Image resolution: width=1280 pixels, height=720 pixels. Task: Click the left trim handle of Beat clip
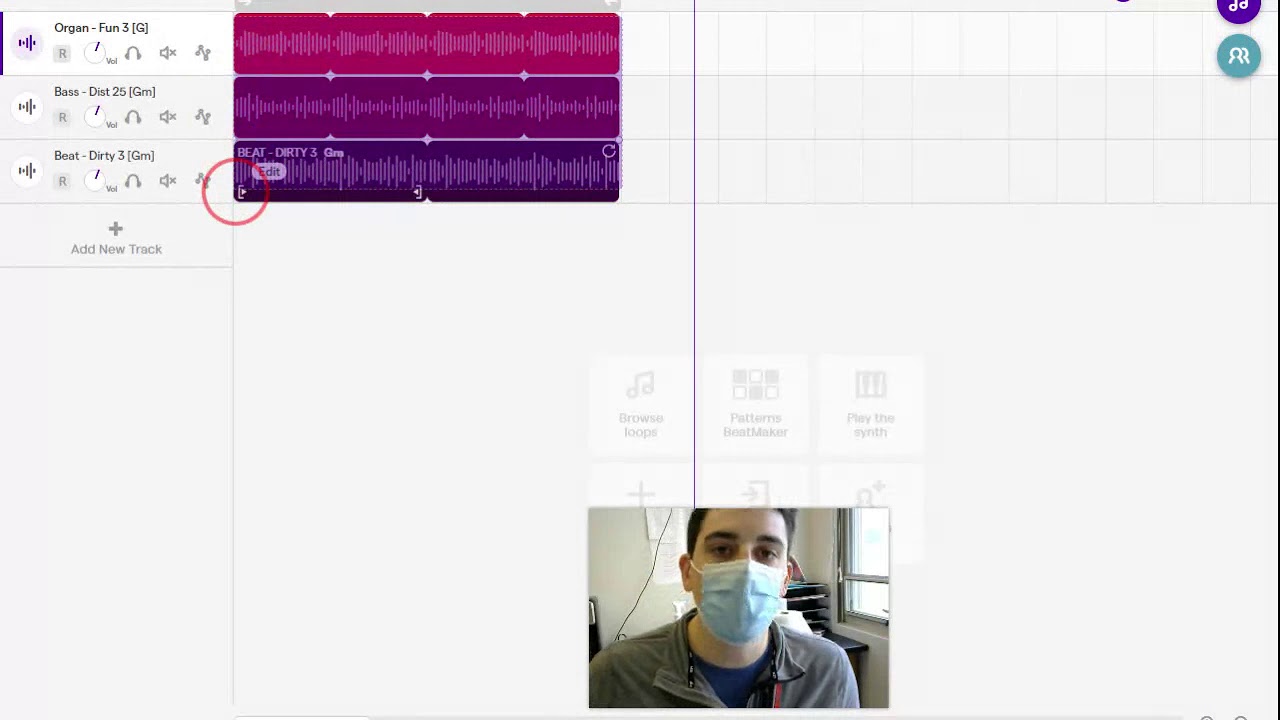242,192
